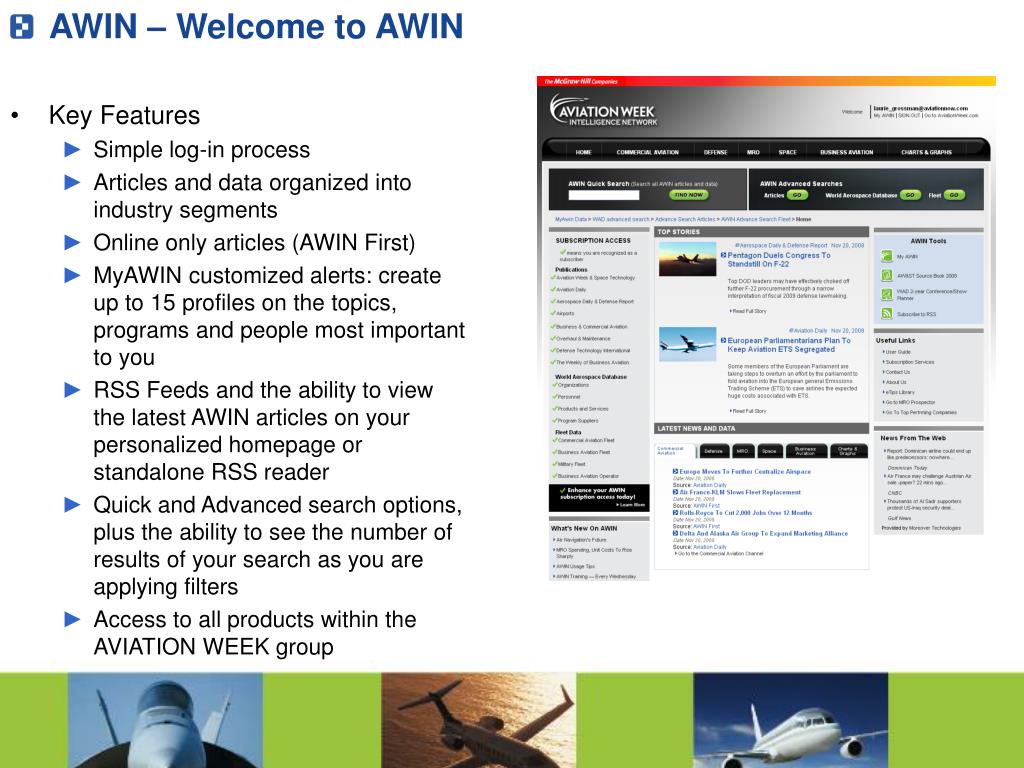1024x768 pixels.
Task: Open About Us under Useful Links
Action: 895,382
